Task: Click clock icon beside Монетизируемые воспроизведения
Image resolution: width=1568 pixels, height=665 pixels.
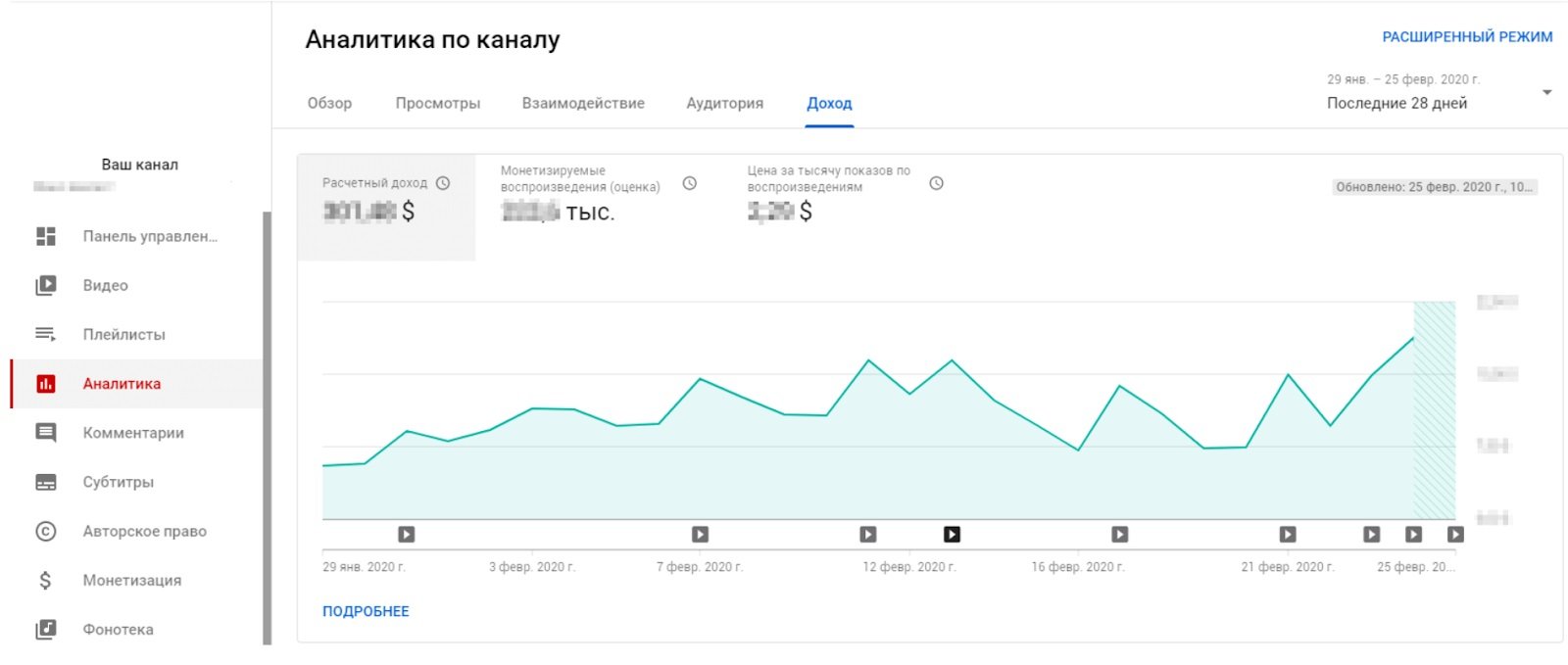Action: tap(690, 183)
